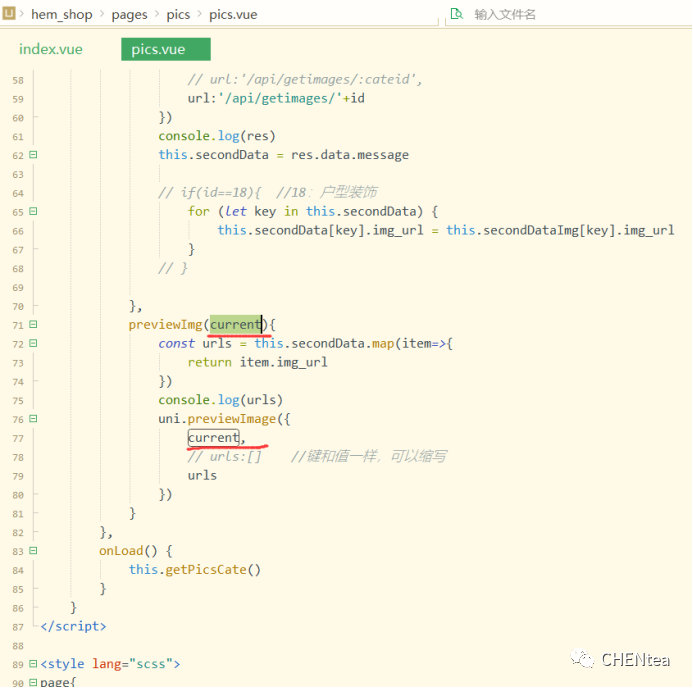Open hem_shop in the breadcrumb path

[61, 15]
